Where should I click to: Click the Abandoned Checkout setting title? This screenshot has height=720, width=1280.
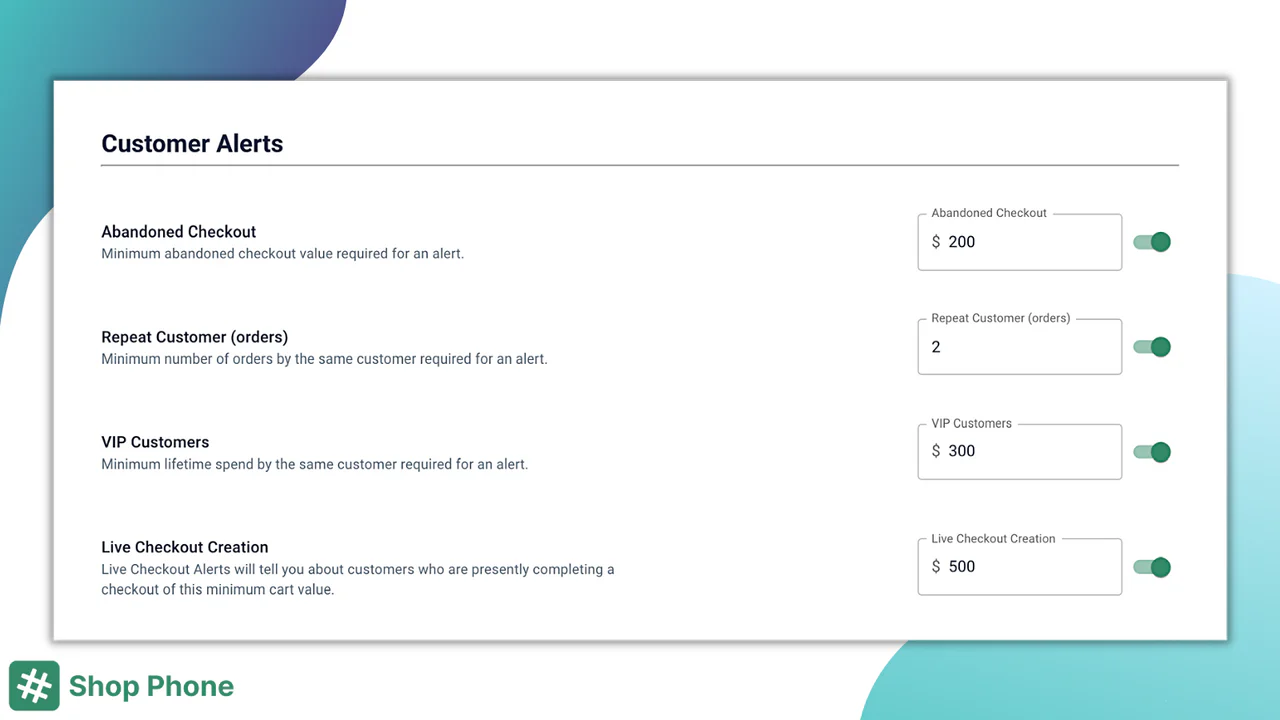(179, 232)
